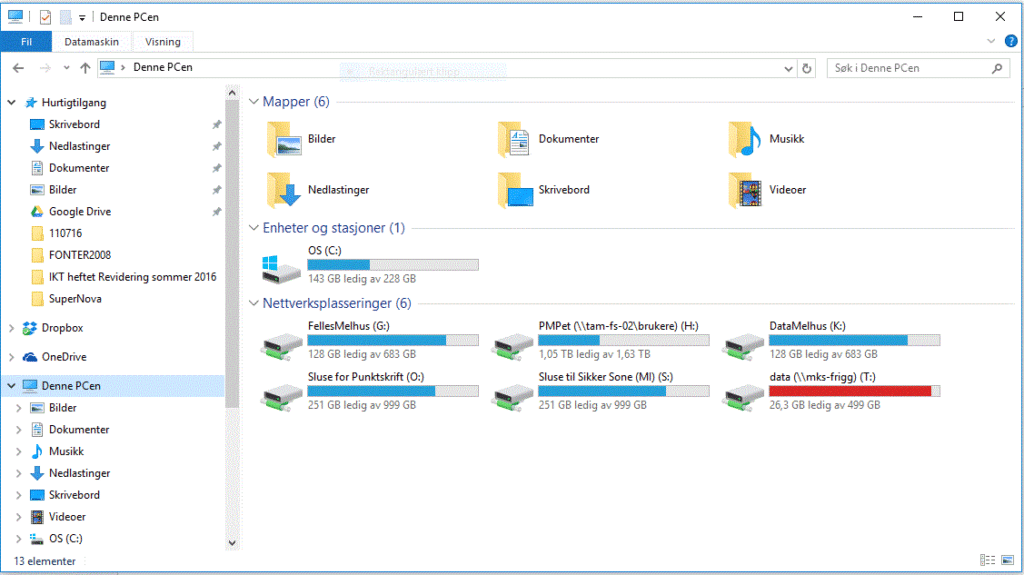Expand the Dropbox tree node
The height and width of the screenshot is (575, 1024).
pos(12,328)
